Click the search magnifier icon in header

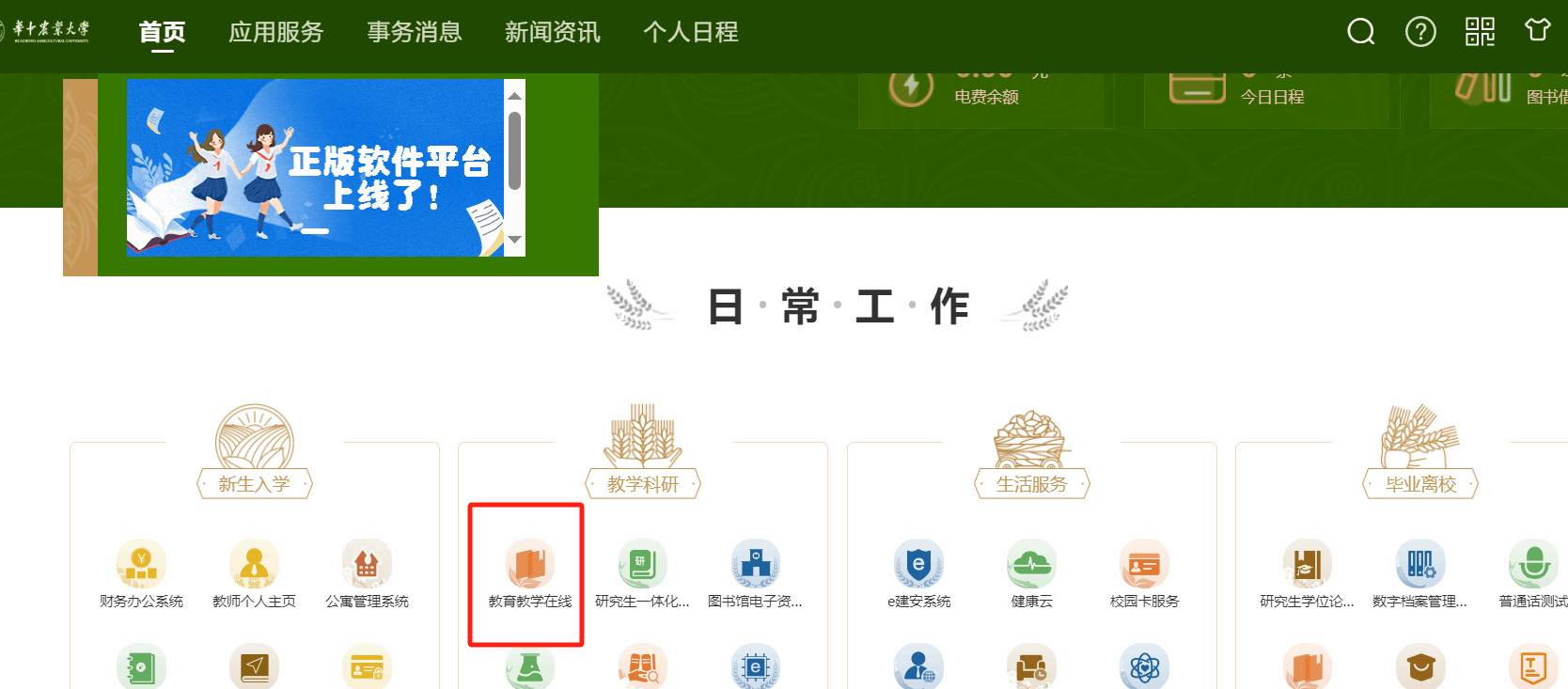(x=1360, y=32)
